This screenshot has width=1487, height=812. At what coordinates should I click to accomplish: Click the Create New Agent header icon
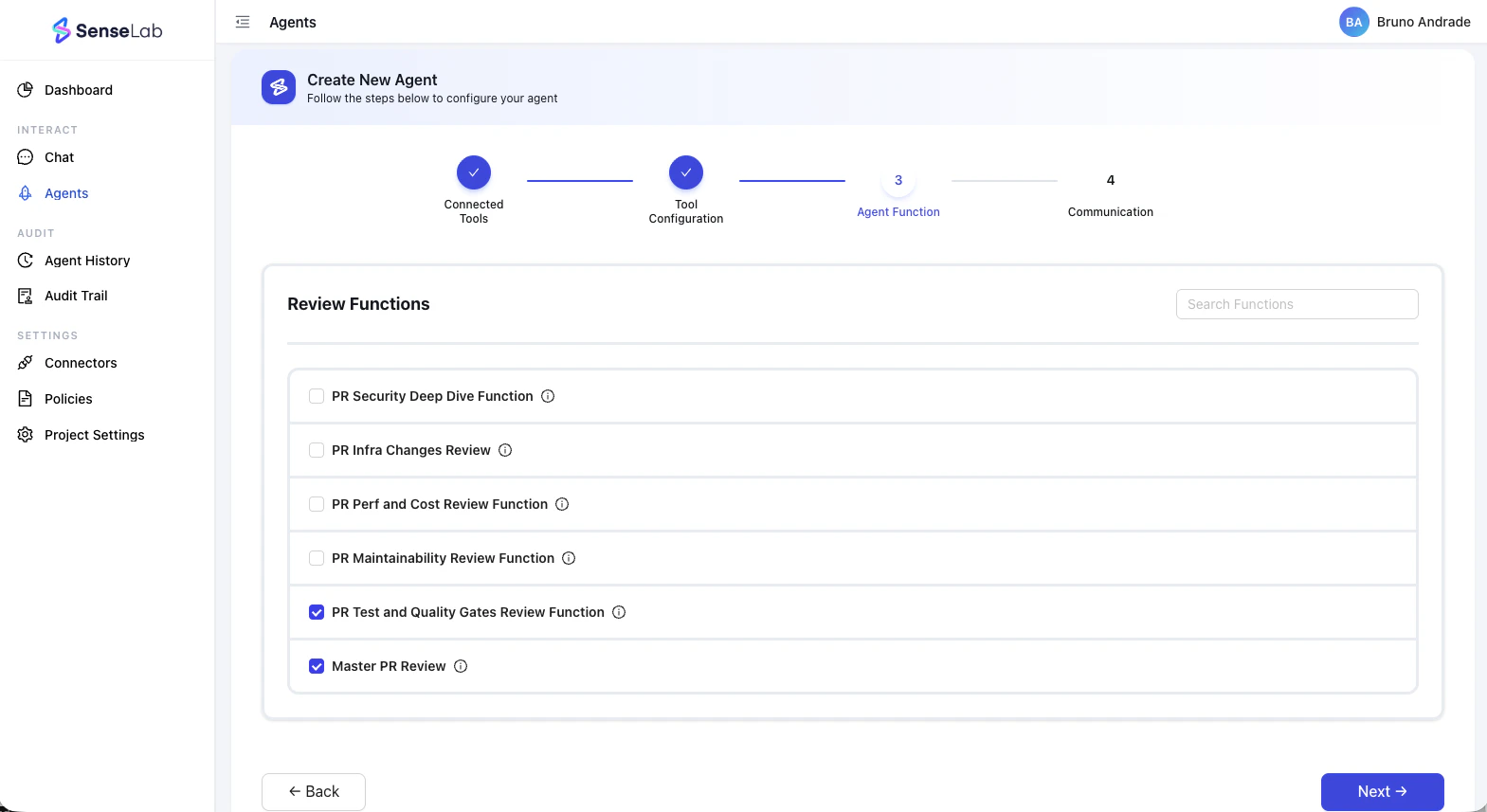(x=279, y=87)
